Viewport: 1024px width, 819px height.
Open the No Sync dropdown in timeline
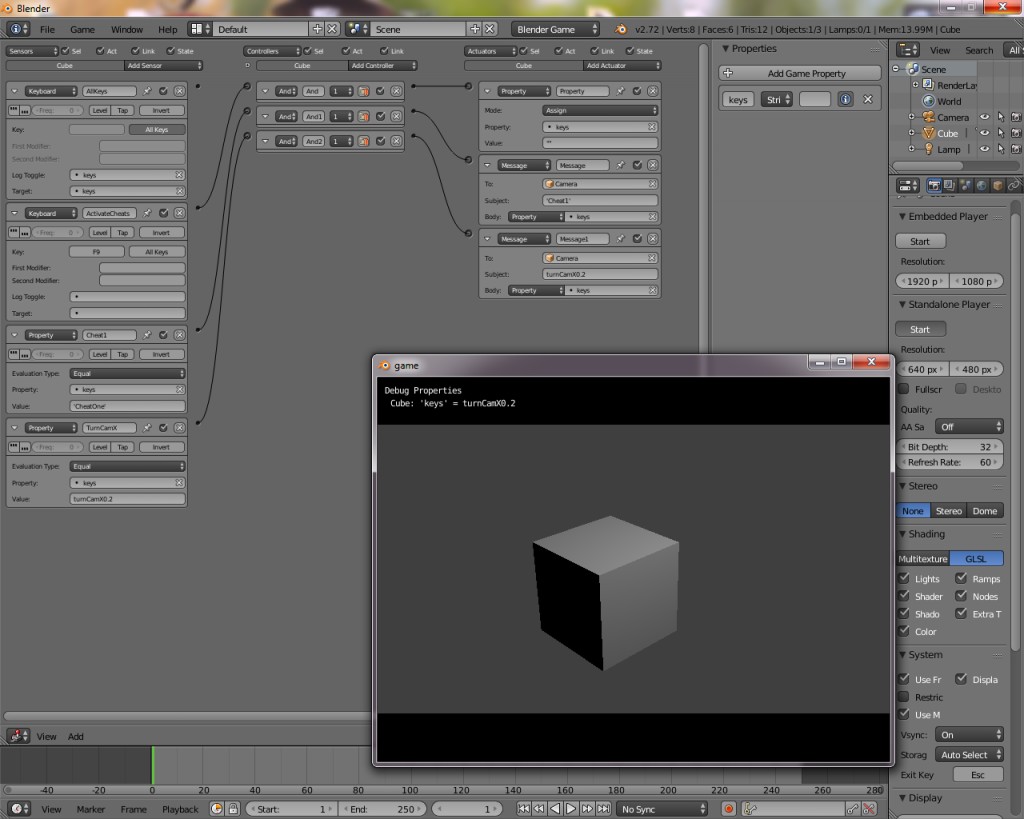click(x=662, y=808)
